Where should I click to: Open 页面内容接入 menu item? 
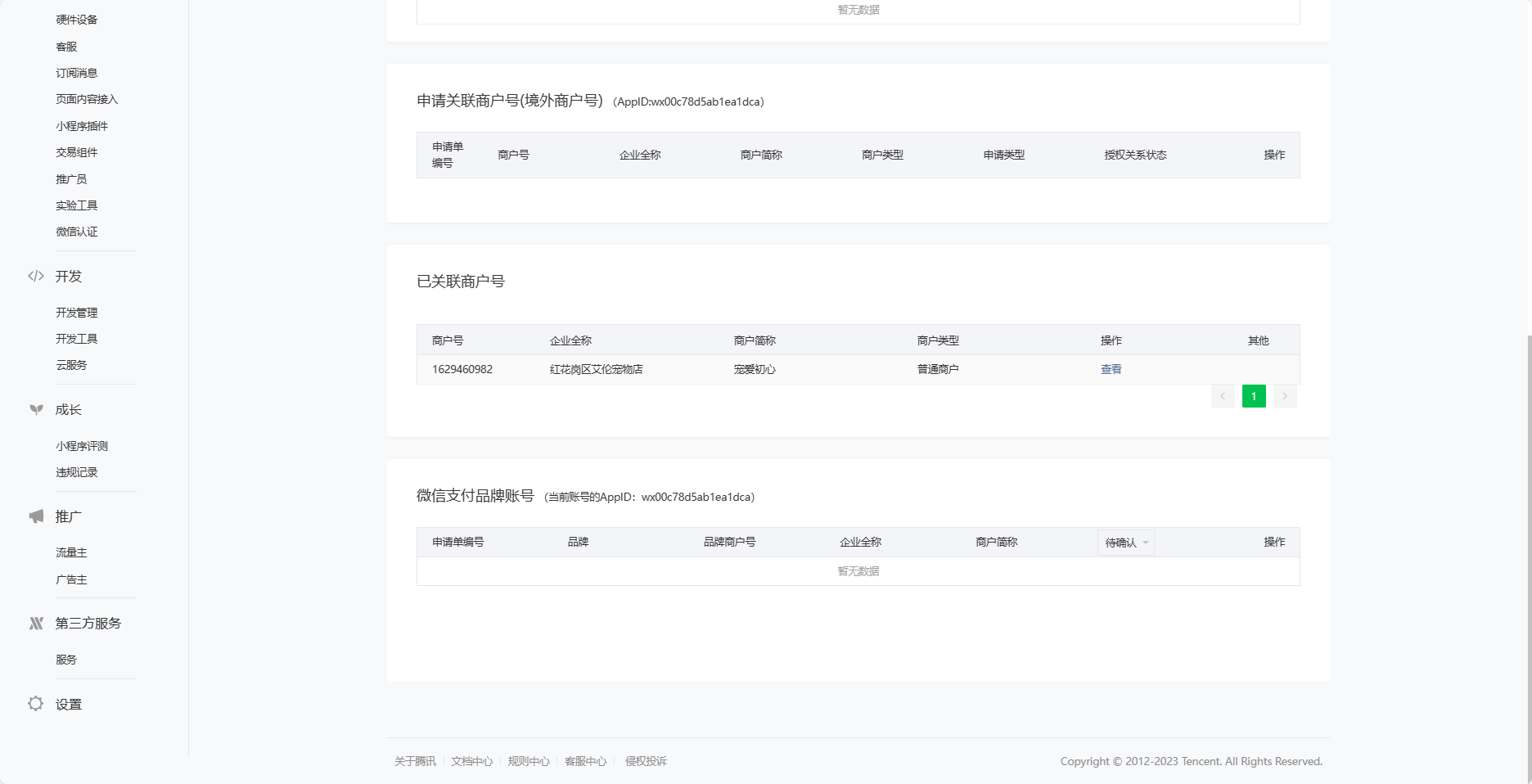click(x=87, y=99)
